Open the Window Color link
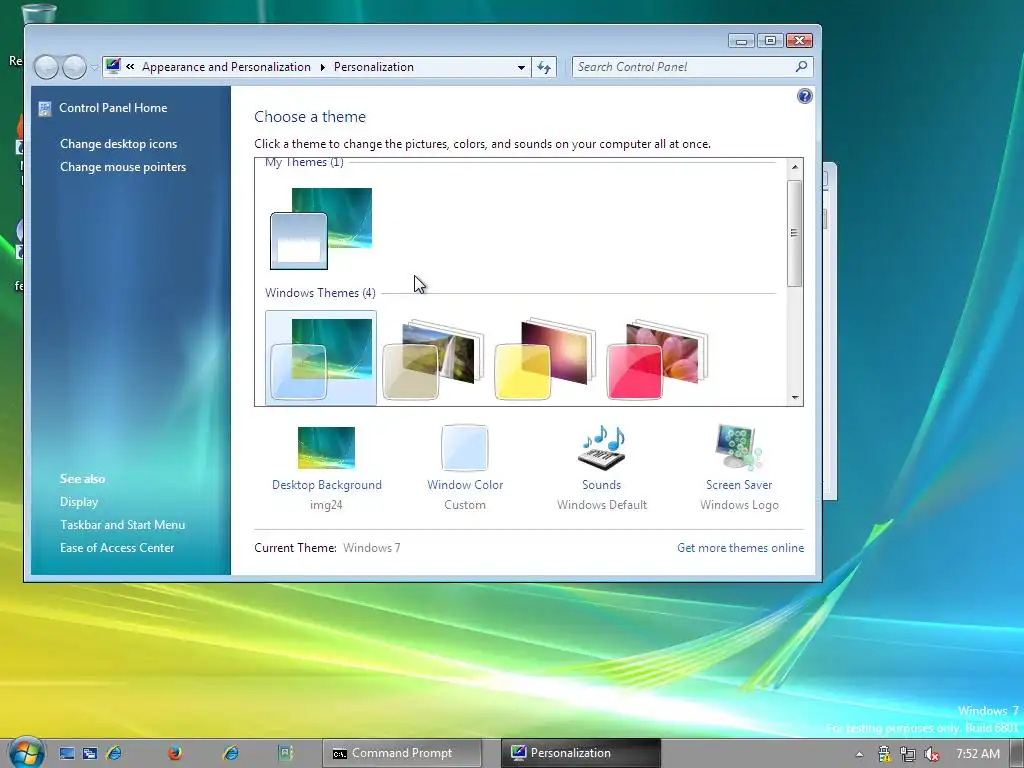Viewport: 1024px width, 768px height. (465, 485)
